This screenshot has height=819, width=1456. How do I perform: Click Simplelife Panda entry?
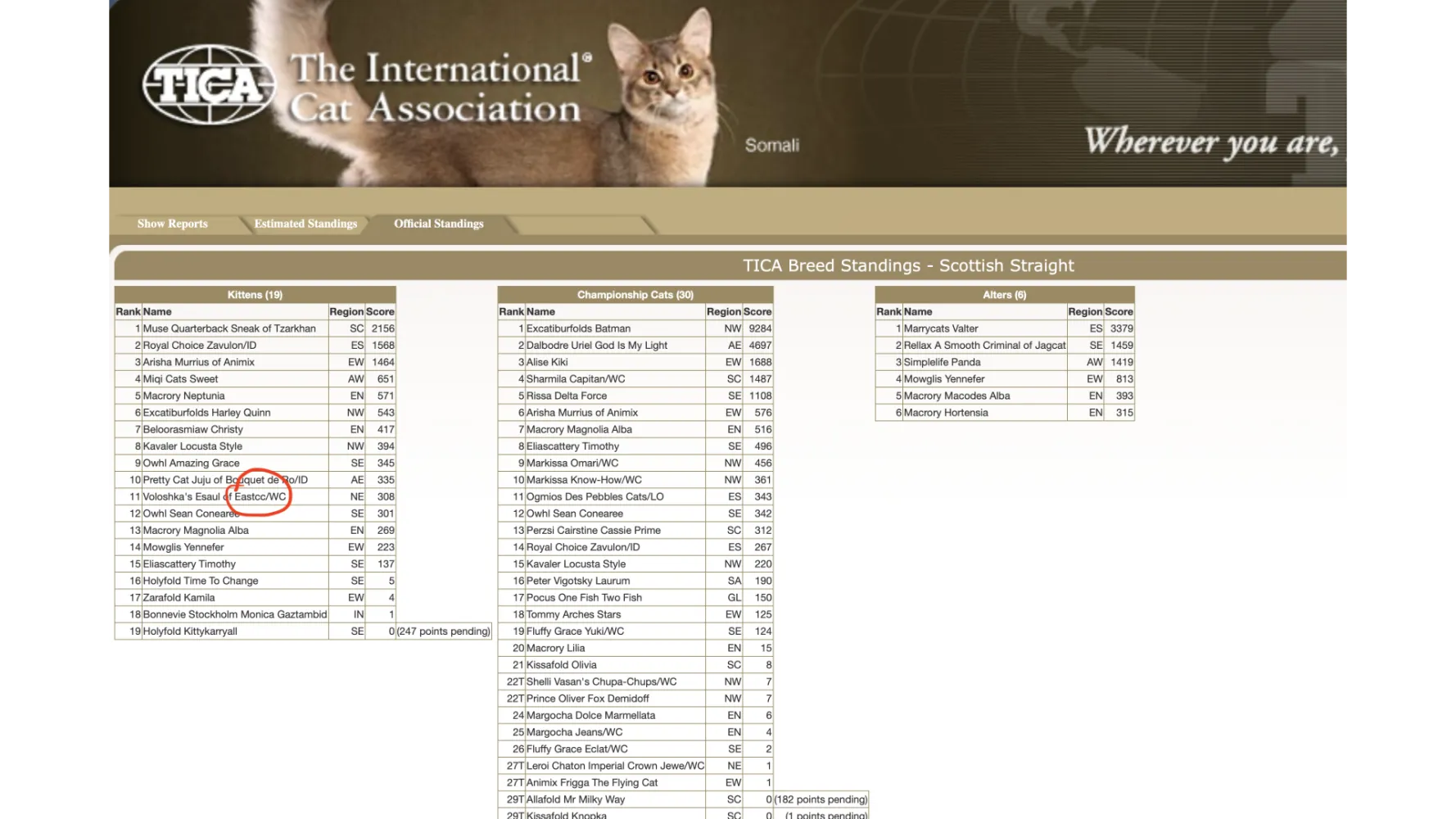click(x=942, y=362)
